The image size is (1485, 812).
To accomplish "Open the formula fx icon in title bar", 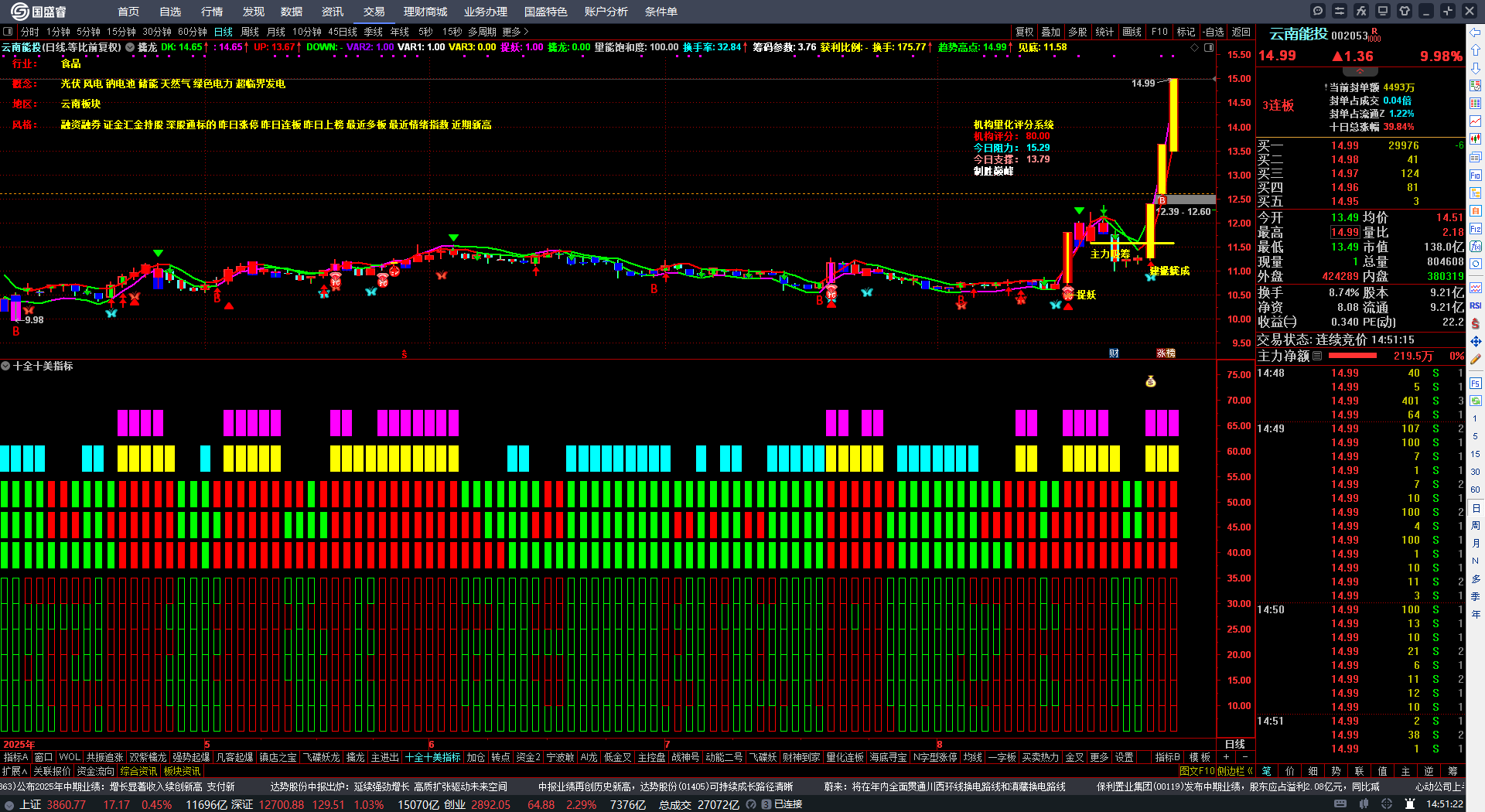I will [1361, 11].
